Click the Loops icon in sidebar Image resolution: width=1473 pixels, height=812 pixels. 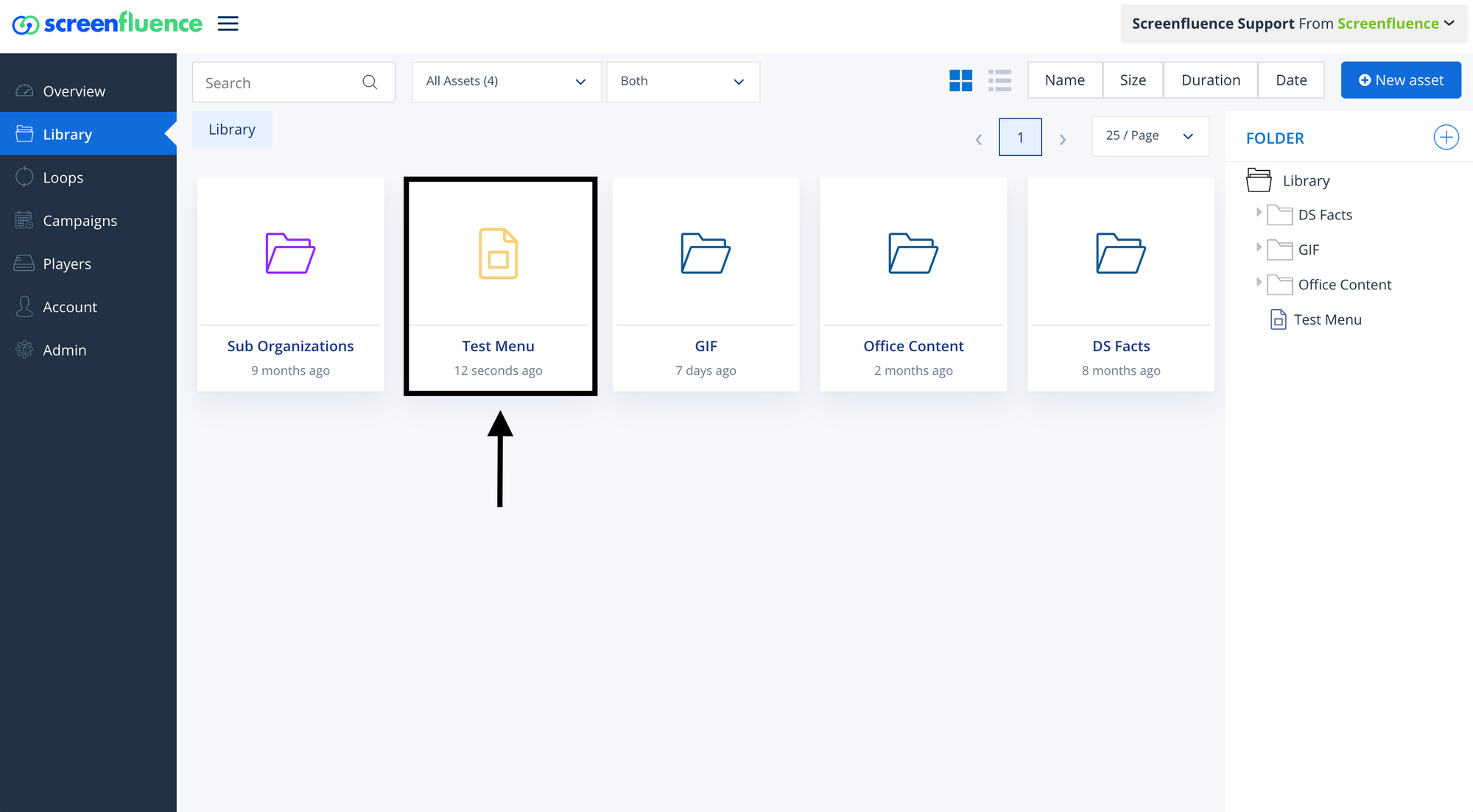coord(24,177)
